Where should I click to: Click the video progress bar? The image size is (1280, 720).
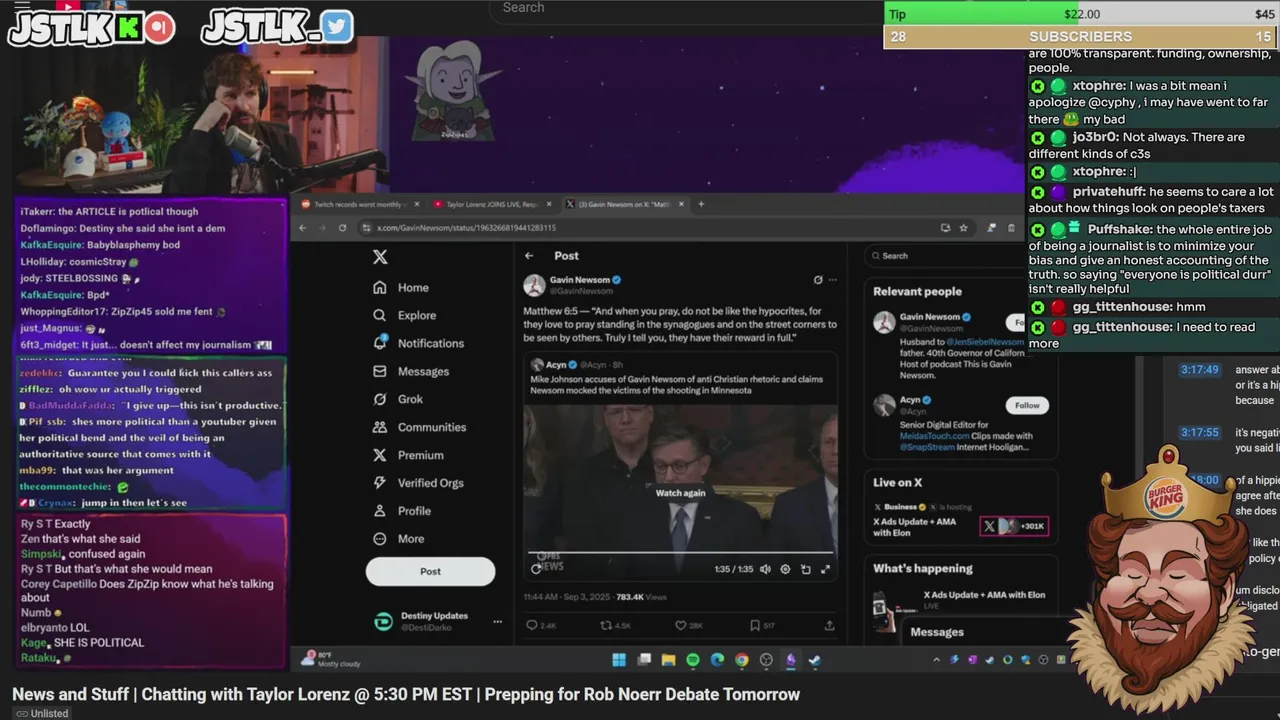680,552
